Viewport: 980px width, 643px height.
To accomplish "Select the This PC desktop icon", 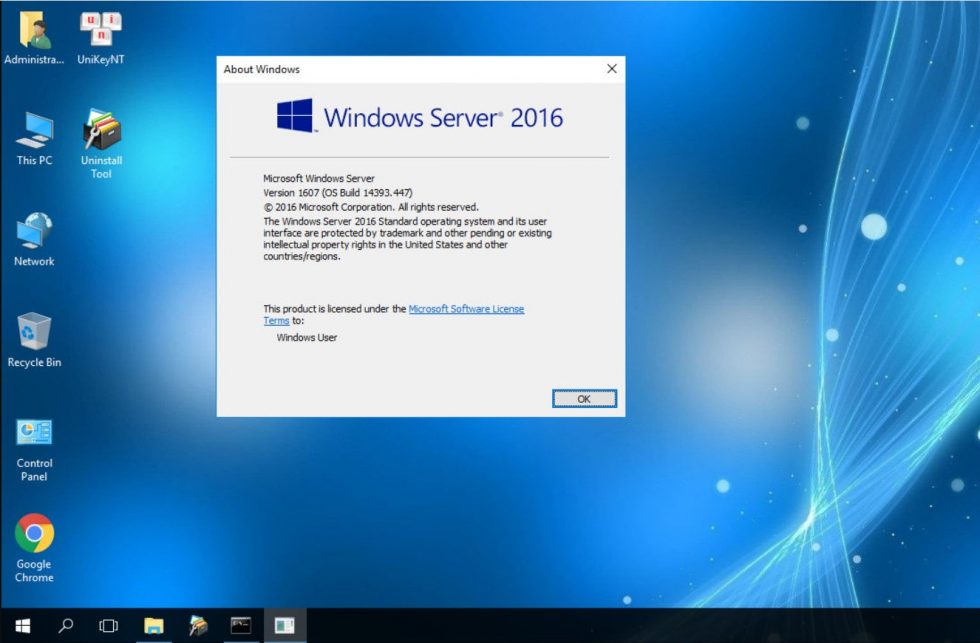I will point(34,139).
